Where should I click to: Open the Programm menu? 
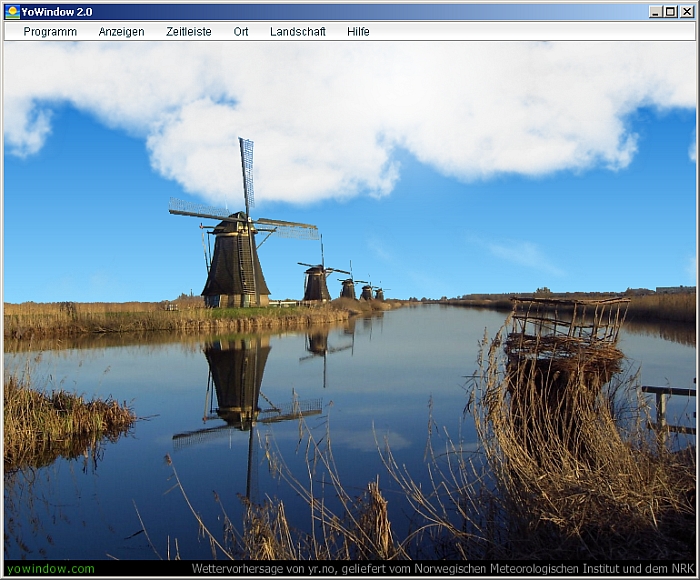tap(50, 32)
